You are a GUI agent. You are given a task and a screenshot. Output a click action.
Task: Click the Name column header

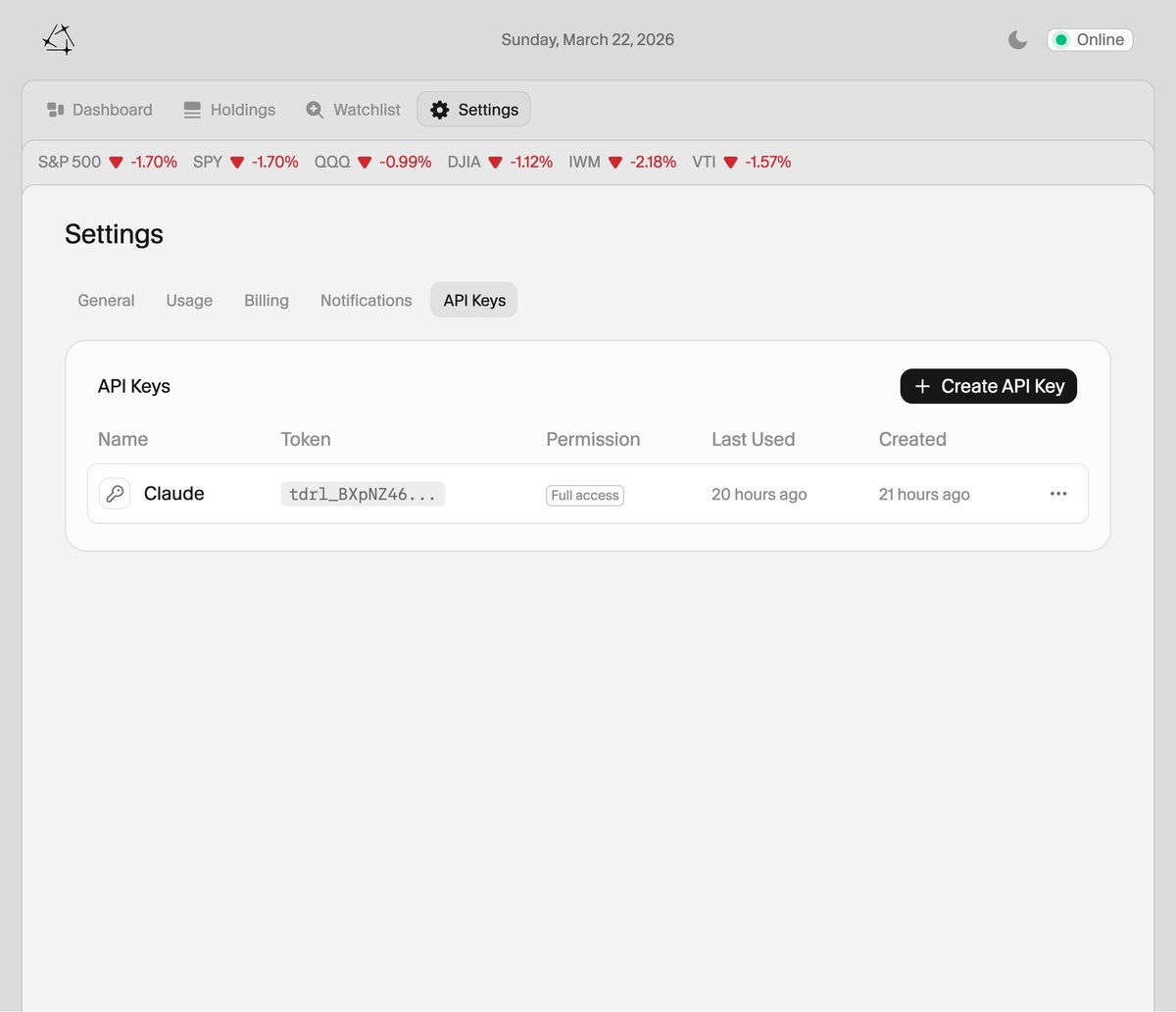tap(123, 439)
